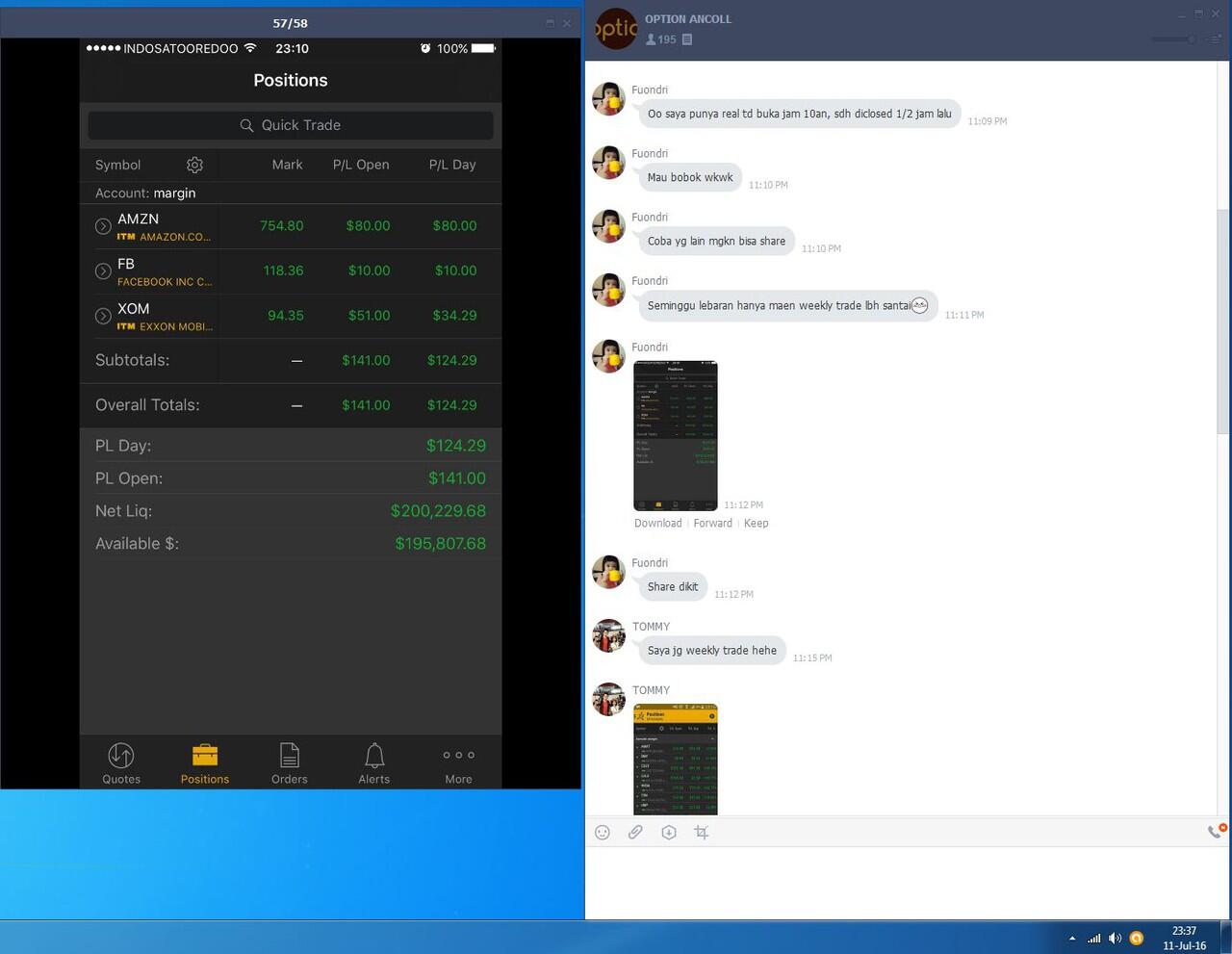Click the Quick Trade search field

[291, 125]
